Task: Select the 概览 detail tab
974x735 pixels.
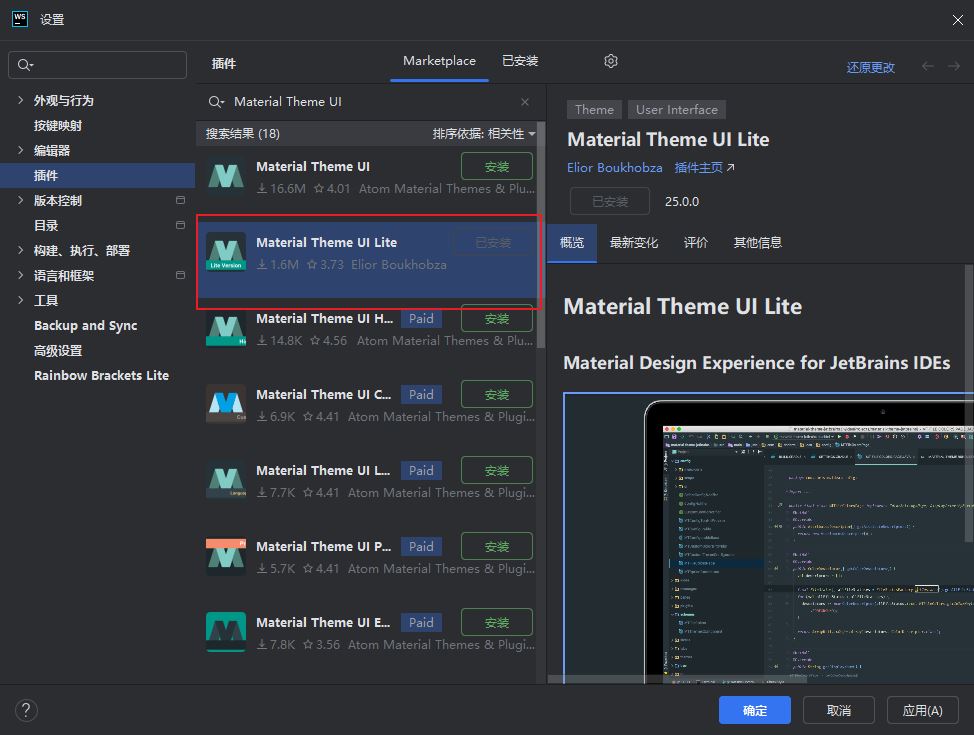Action: coord(571,243)
